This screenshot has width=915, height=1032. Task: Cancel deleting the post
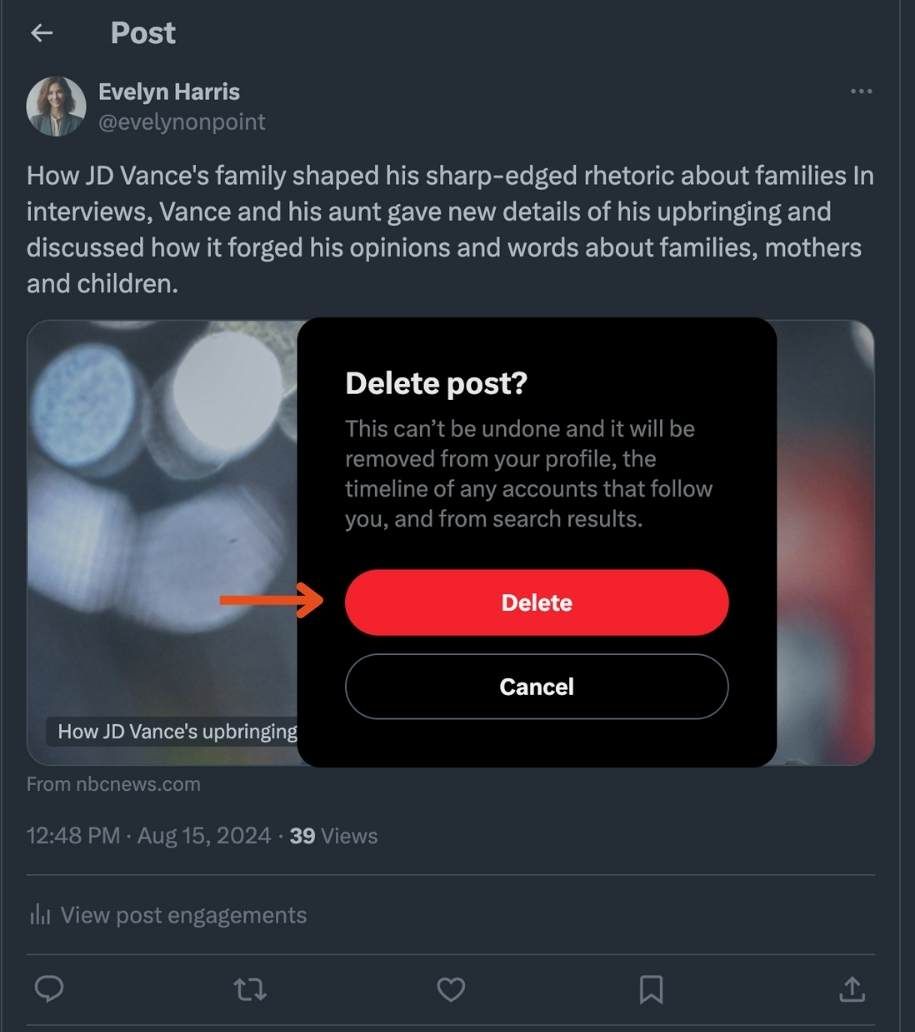pos(536,686)
